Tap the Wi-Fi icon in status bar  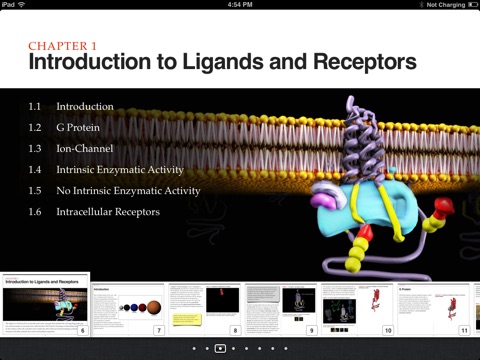[x=22, y=5]
